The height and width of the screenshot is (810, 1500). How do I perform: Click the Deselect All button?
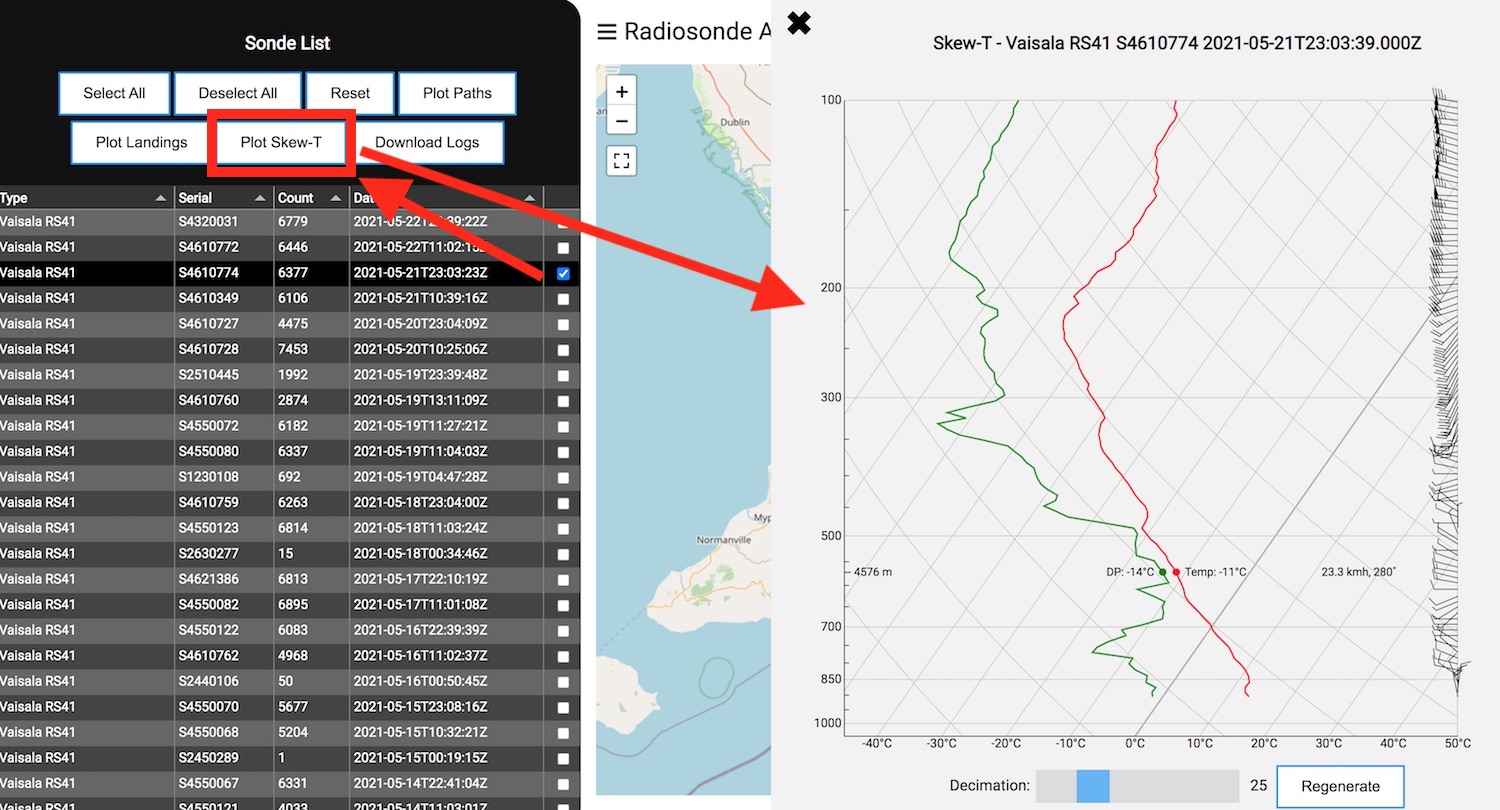pyautogui.click(x=238, y=93)
